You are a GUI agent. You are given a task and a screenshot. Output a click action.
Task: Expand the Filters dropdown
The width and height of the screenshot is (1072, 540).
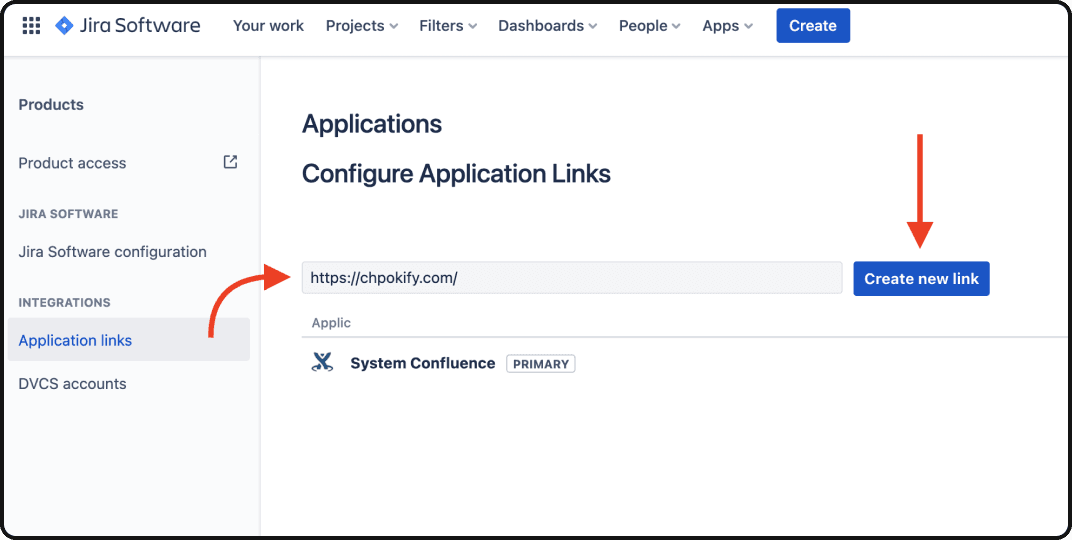click(x=448, y=26)
